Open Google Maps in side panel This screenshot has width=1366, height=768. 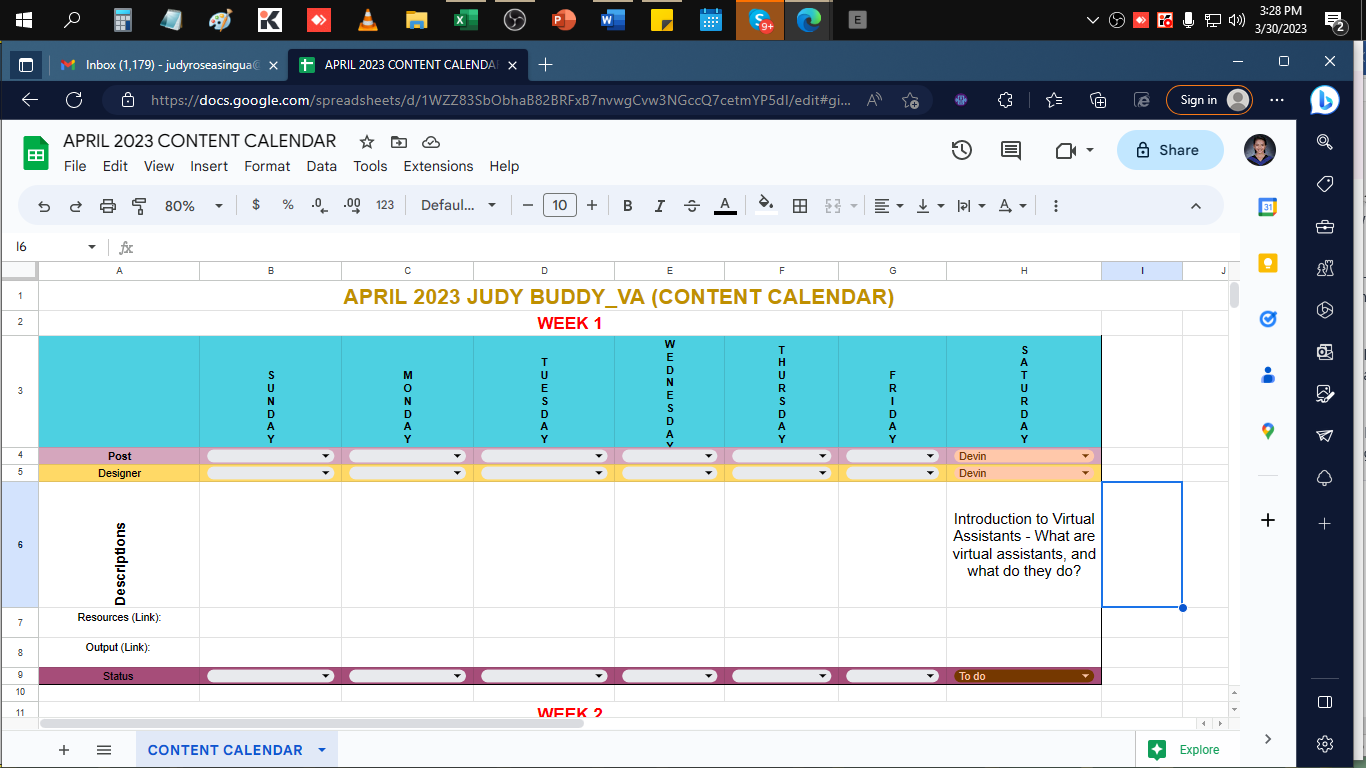pyautogui.click(x=1268, y=431)
